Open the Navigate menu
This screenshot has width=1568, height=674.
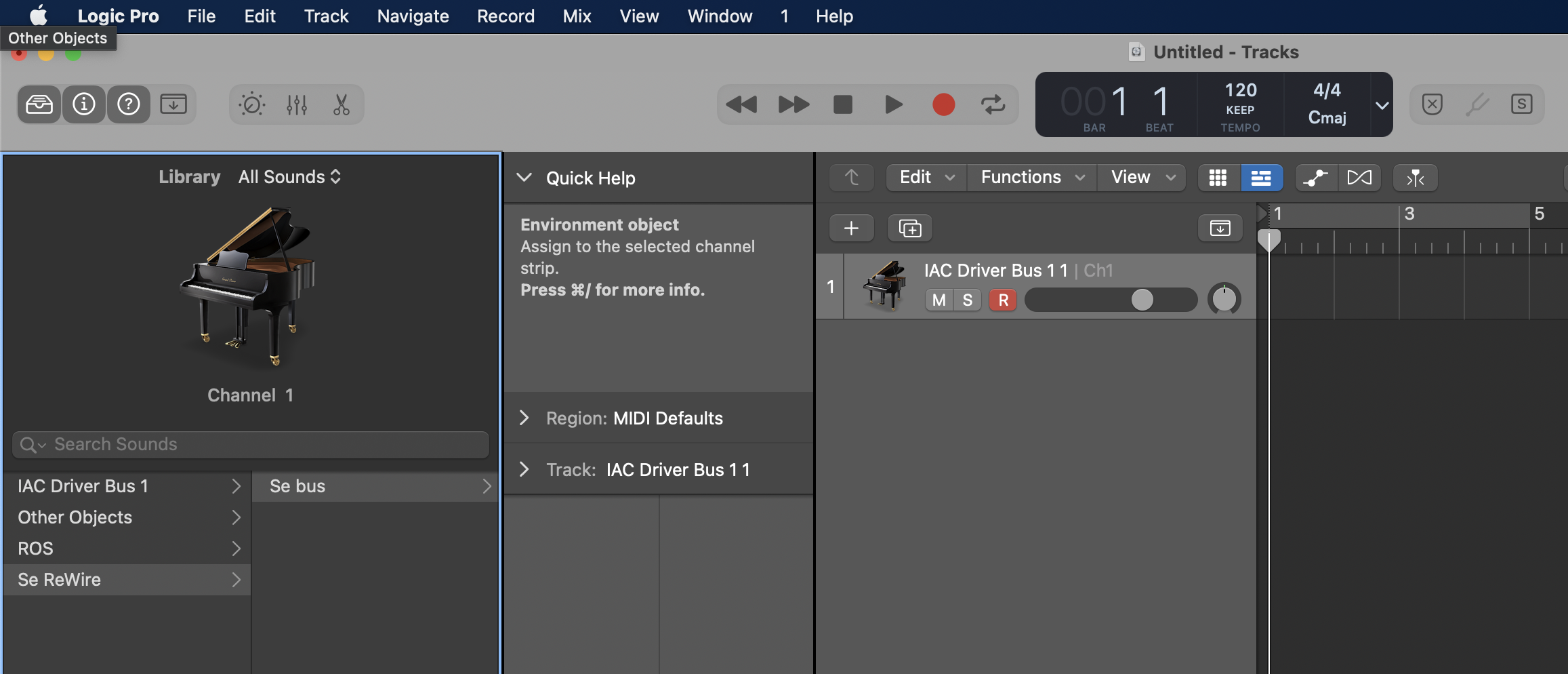click(413, 16)
